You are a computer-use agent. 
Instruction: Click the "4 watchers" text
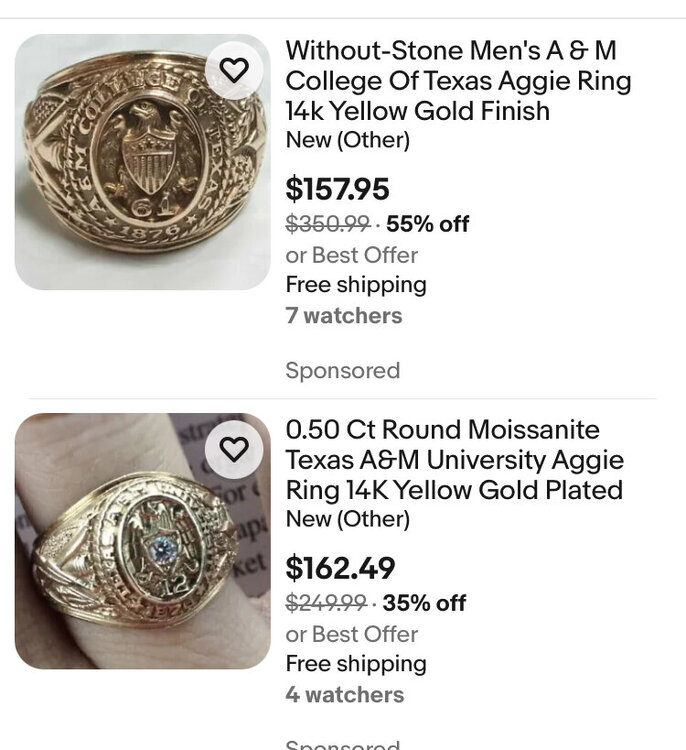point(343,695)
